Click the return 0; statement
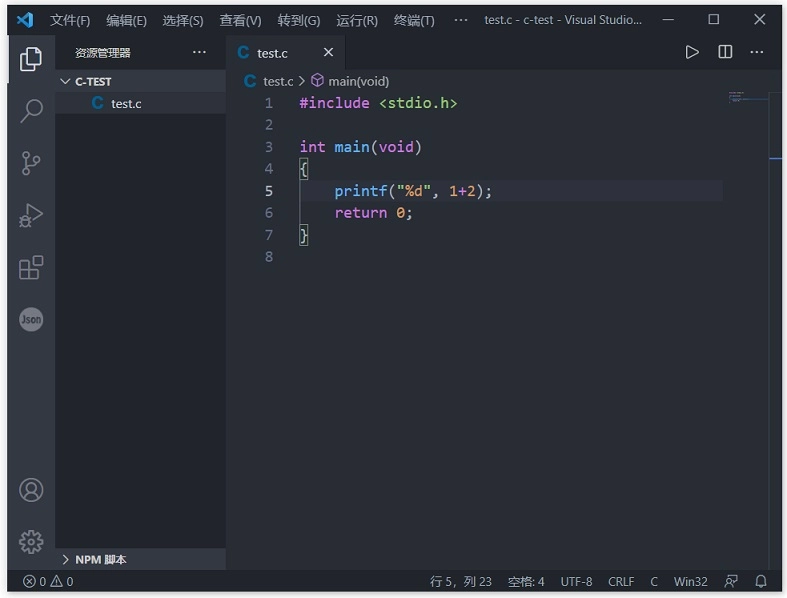This screenshot has width=787, height=598. tap(373, 213)
